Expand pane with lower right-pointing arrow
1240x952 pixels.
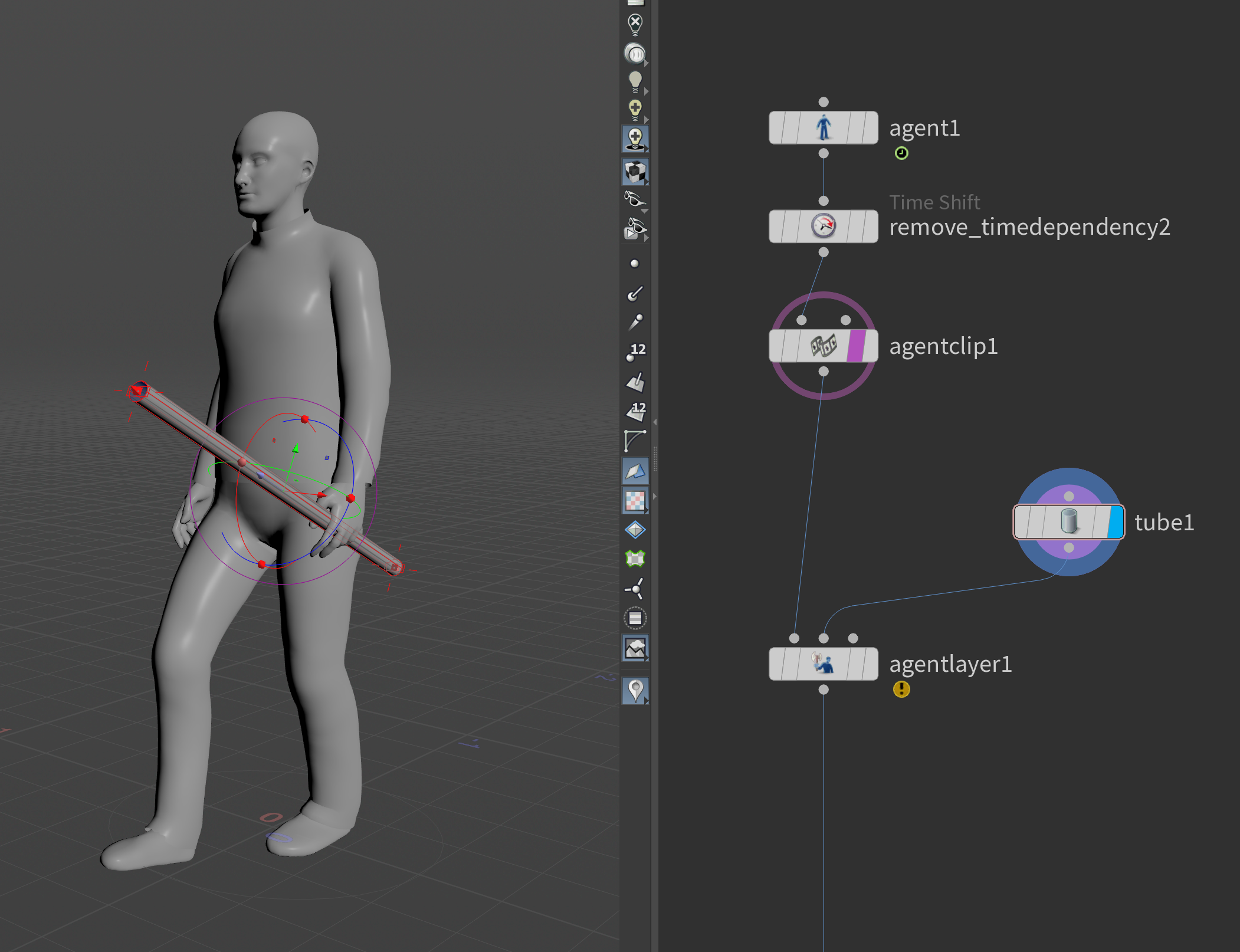tap(655, 497)
